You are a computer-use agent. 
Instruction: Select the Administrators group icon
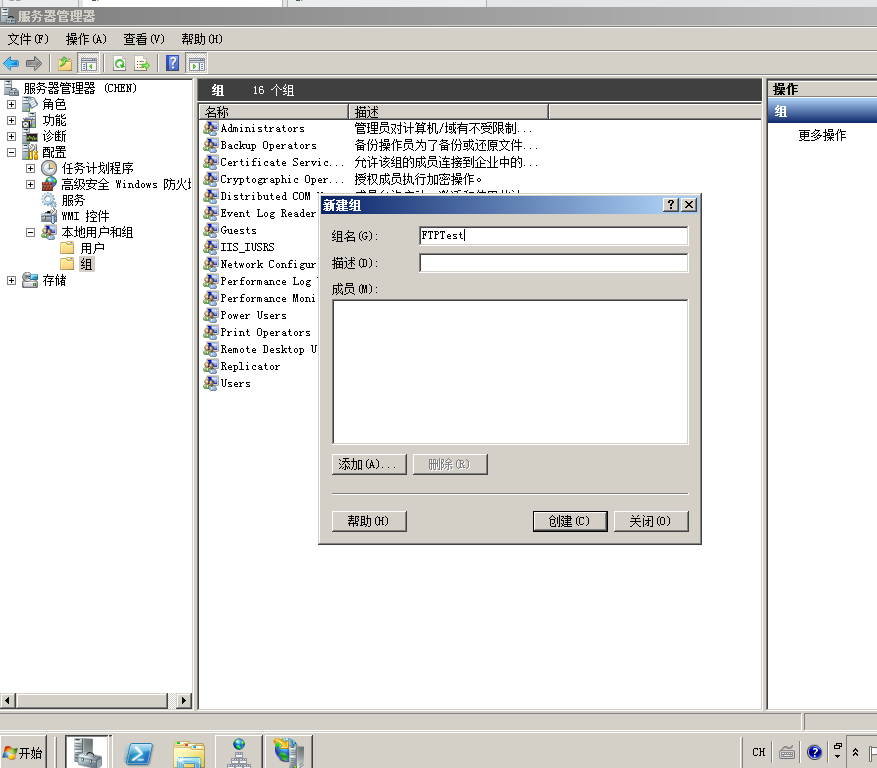pyautogui.click(x=210, y=128)
